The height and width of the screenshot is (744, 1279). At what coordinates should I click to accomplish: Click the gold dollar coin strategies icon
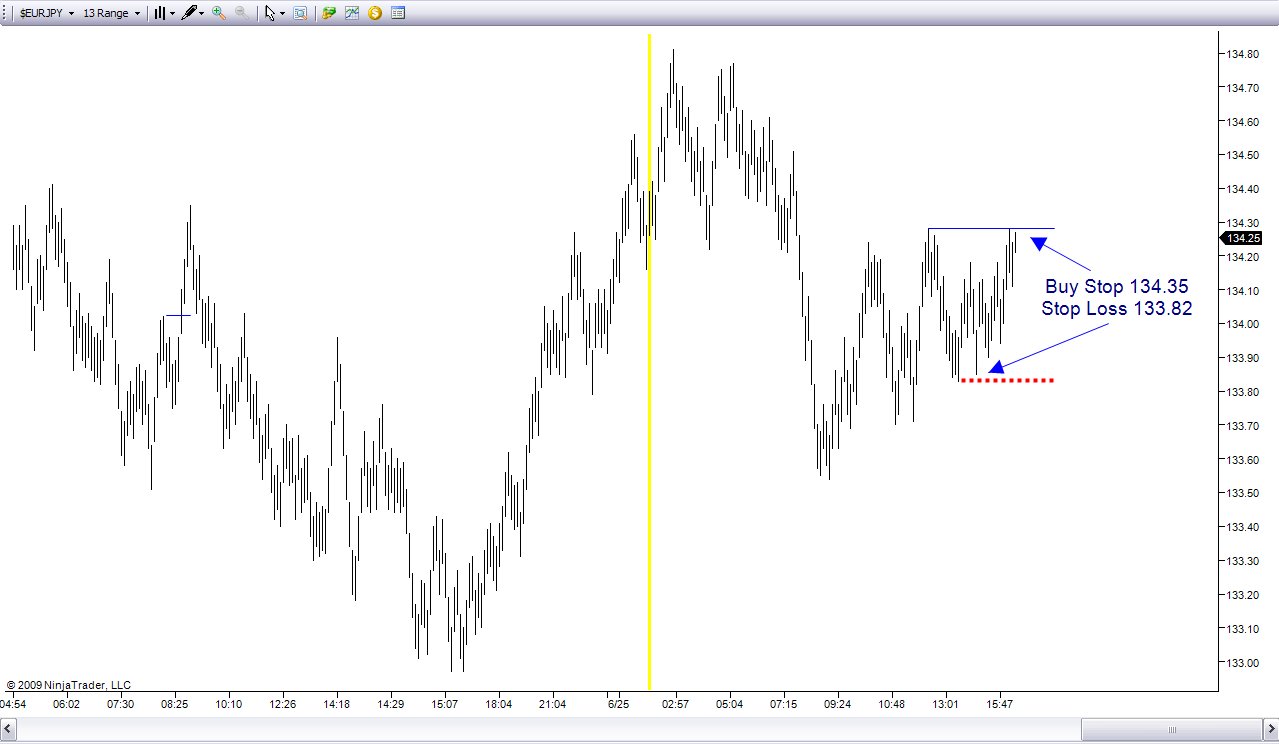(375, 13)
